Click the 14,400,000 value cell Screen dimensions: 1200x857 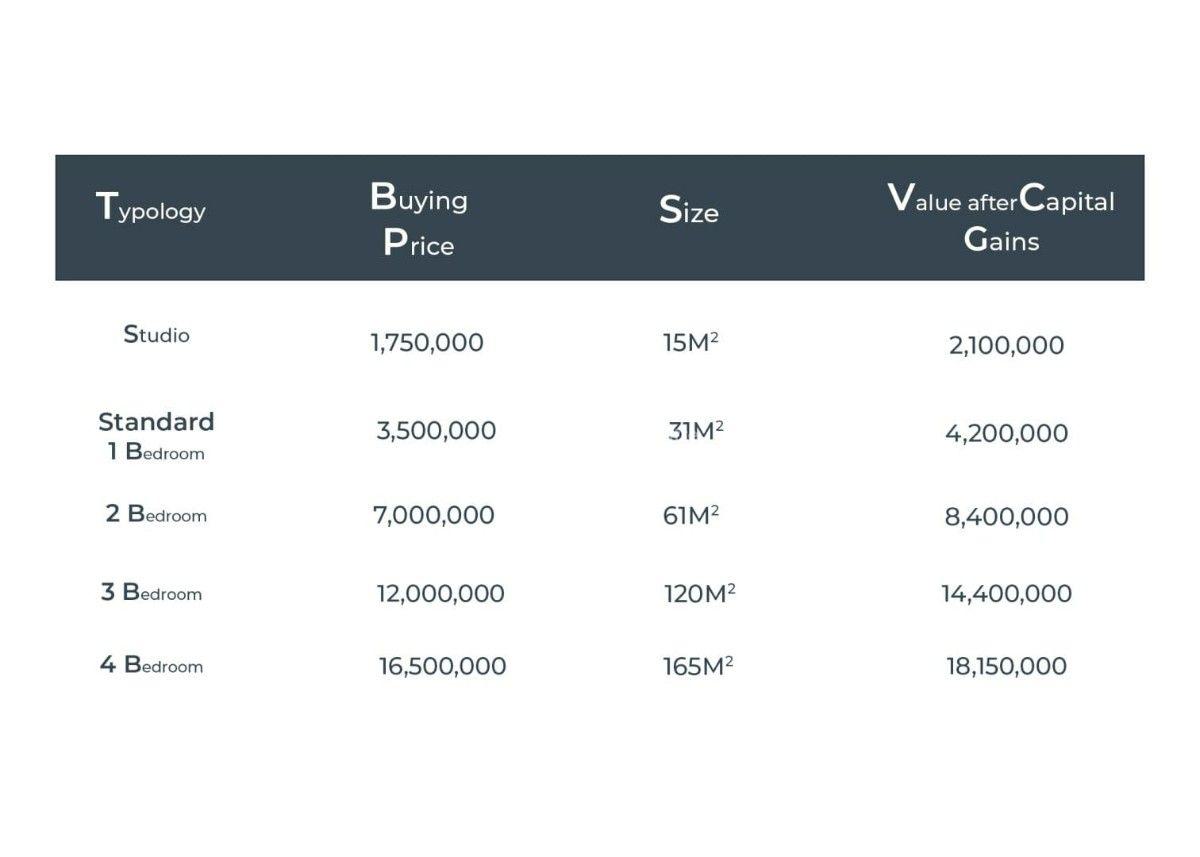tap(1006, 594)
